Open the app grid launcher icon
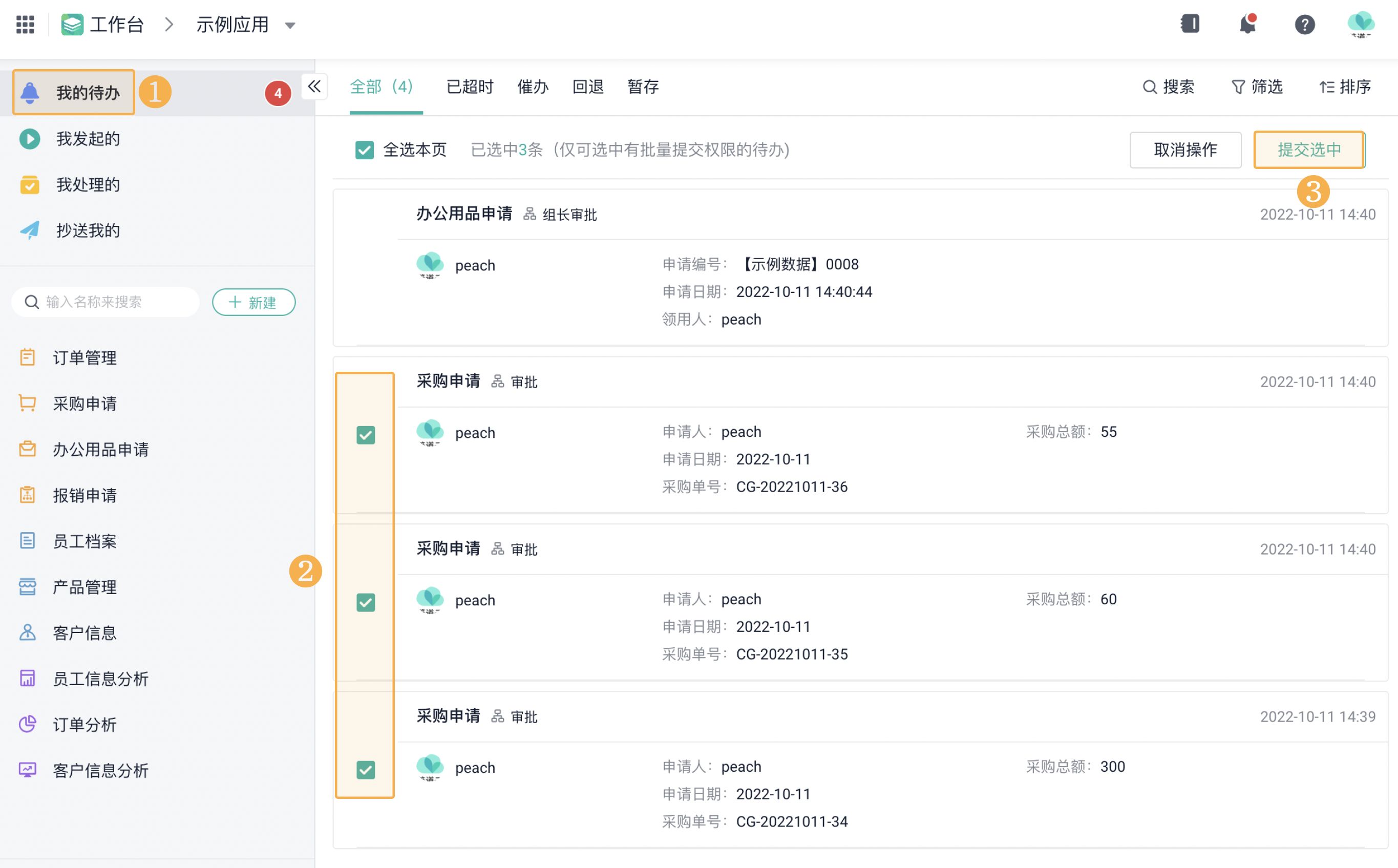Screen dimensions: 1398x868 (x=25, y=25)
